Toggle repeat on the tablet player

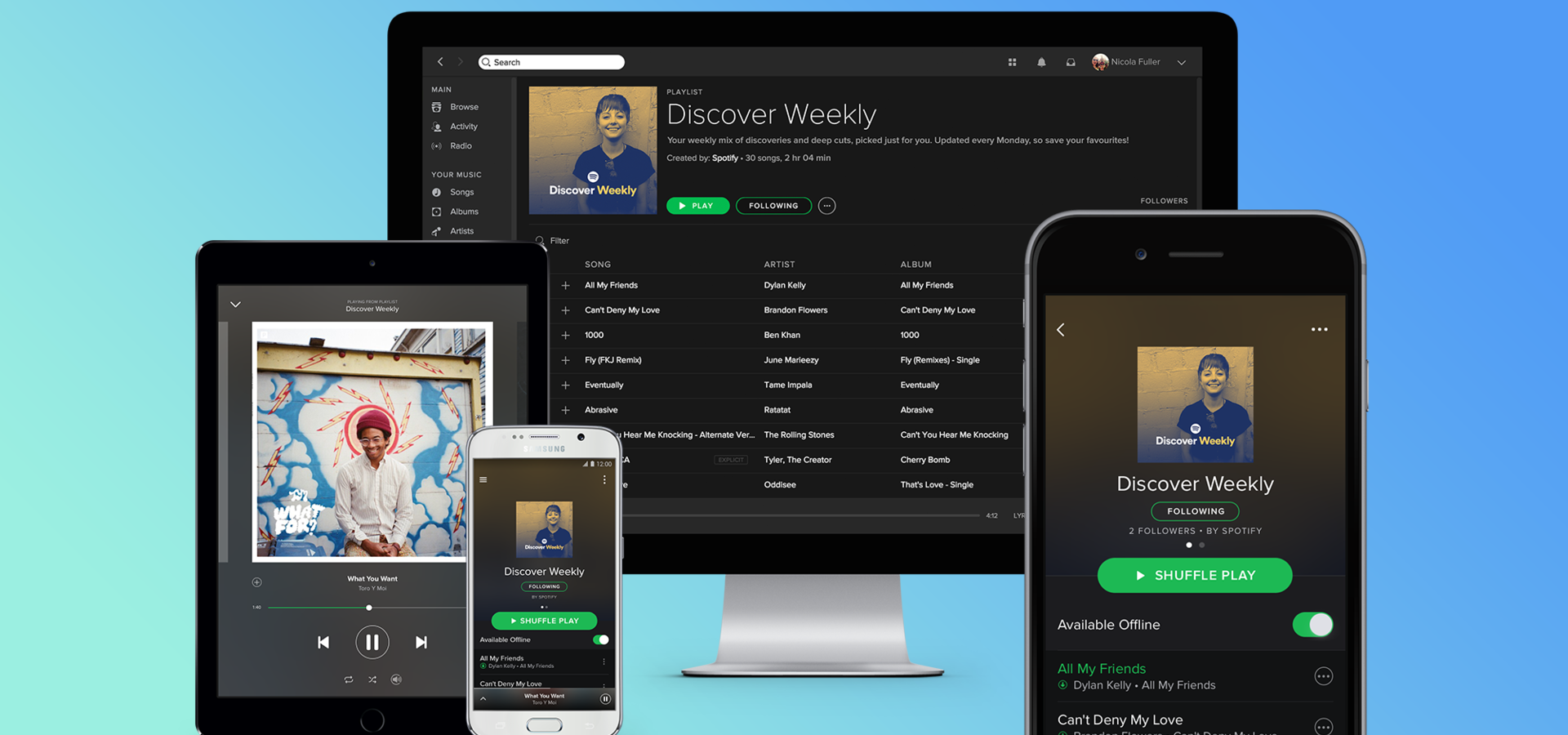click(349, 679)
